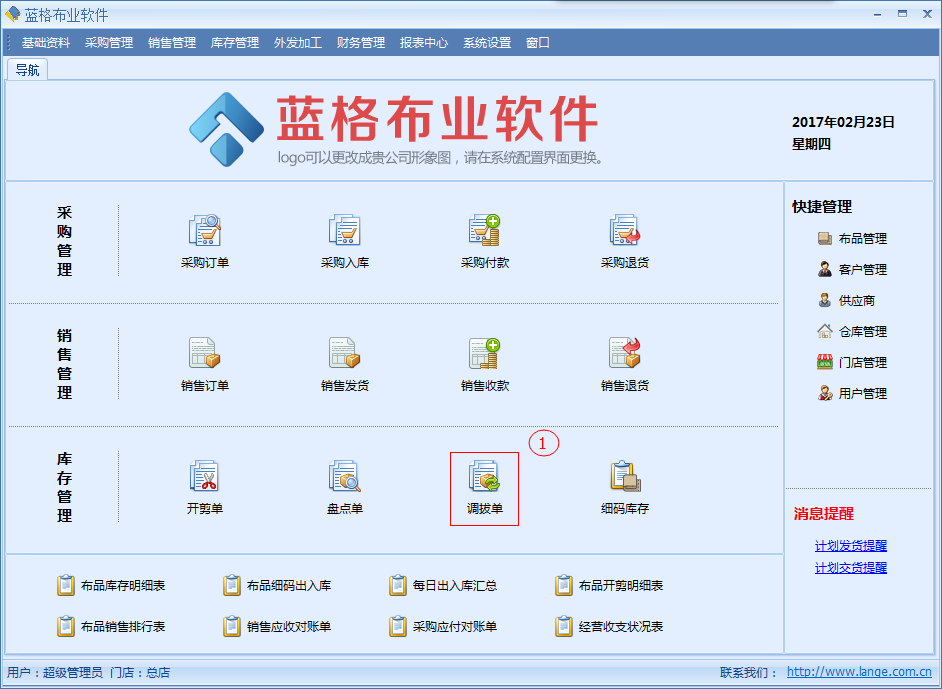This screenshot has width=942, height=689.
Task: Open the 销售管理 menu in menu bar
Action: pyautogui.click(x=172, y=43)
